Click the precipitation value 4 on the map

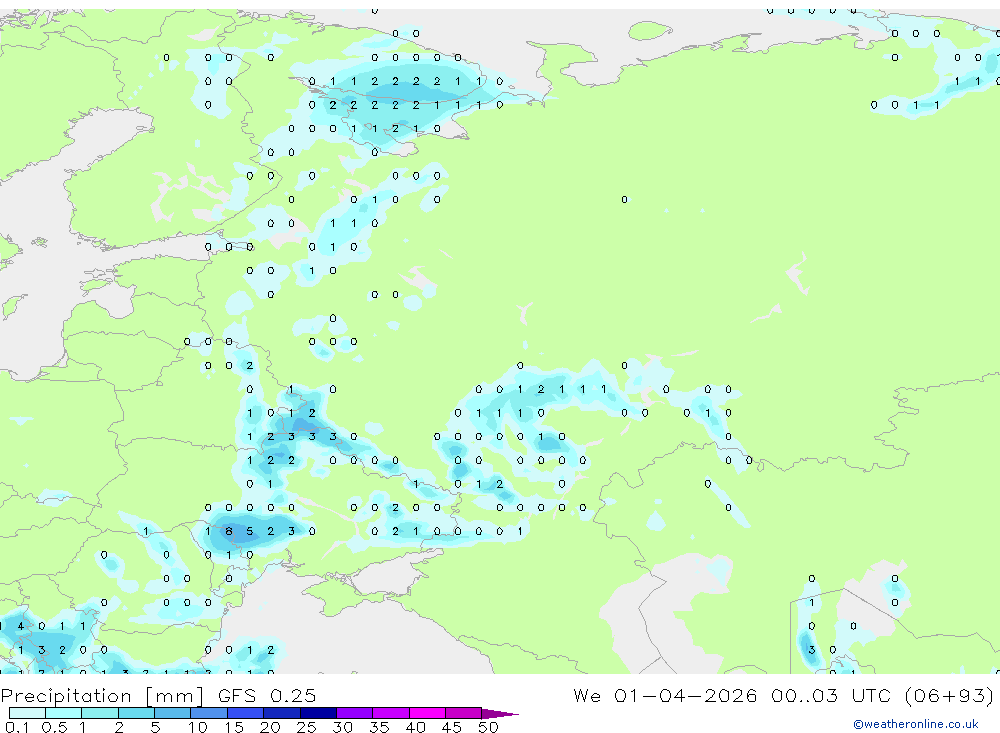click(21, 626)
